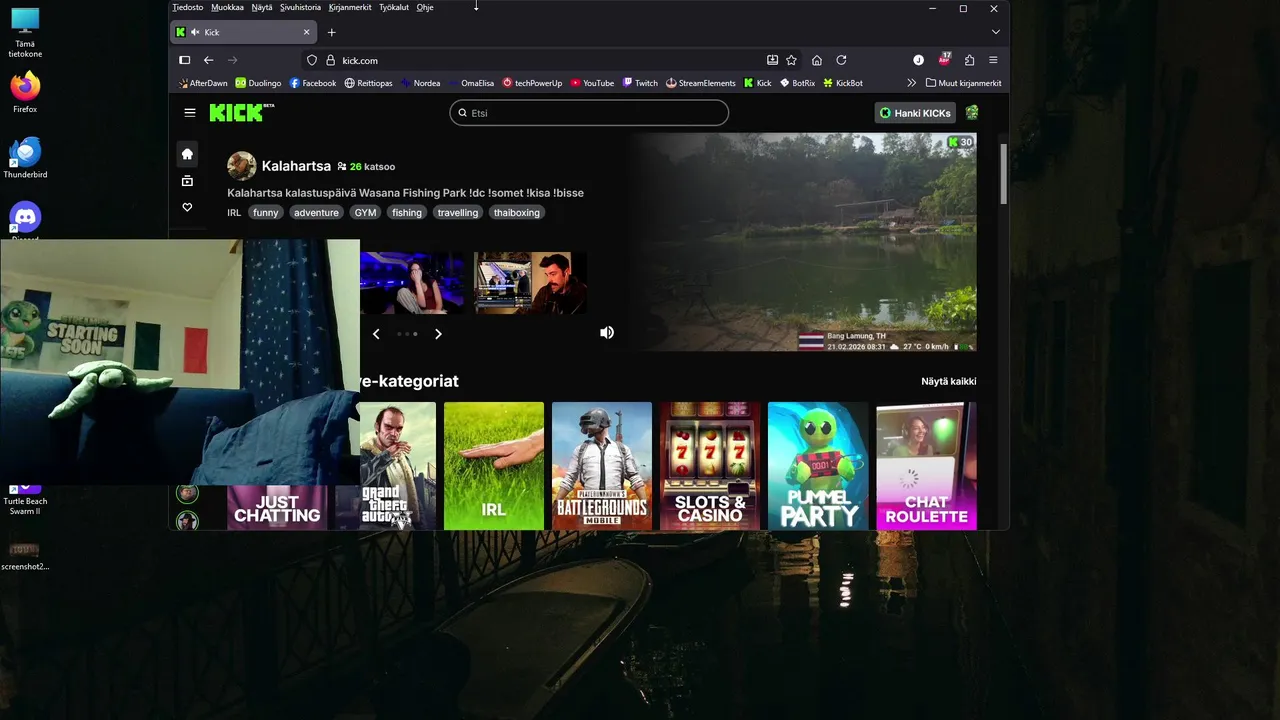
Task: Open Kirjanmerkit menu
Action: coord(350,7)
